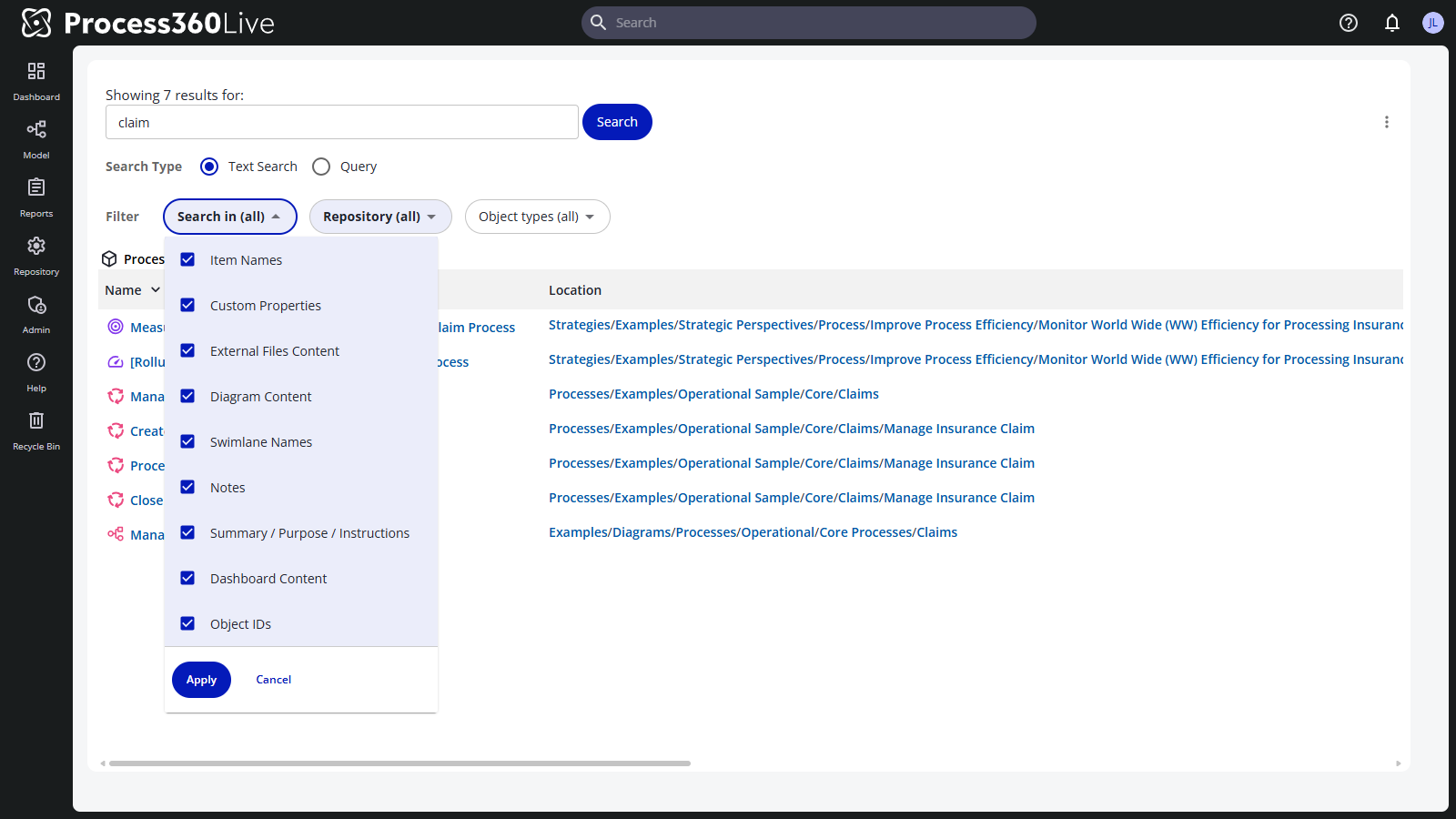Open the JL user avatar menu

coord(1433,23)
